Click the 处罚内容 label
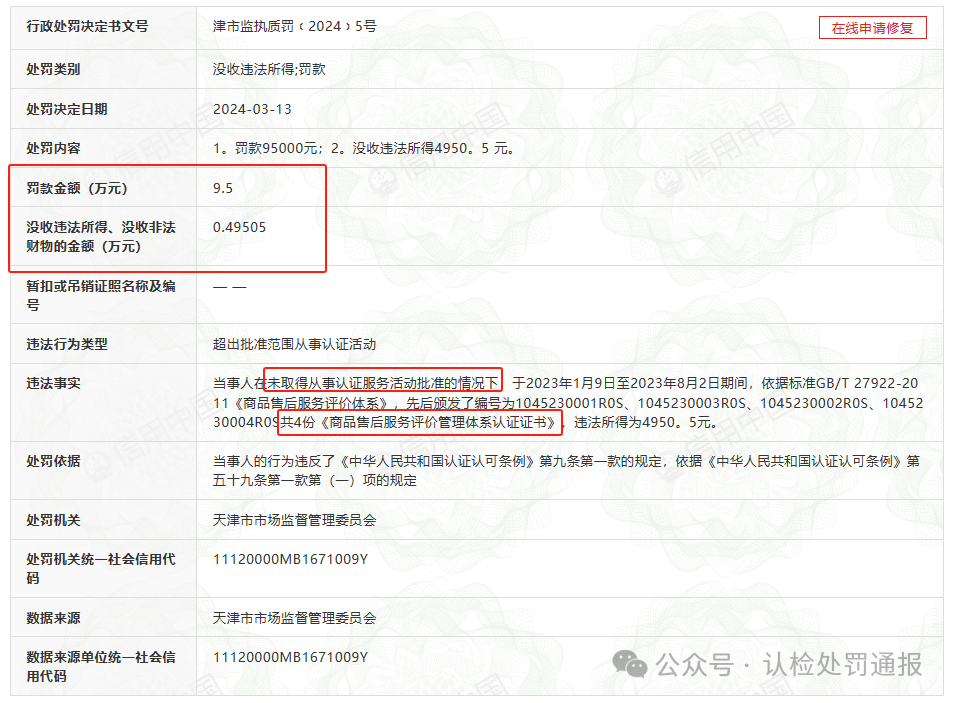The image size is (953, 703). pos(53,148)
